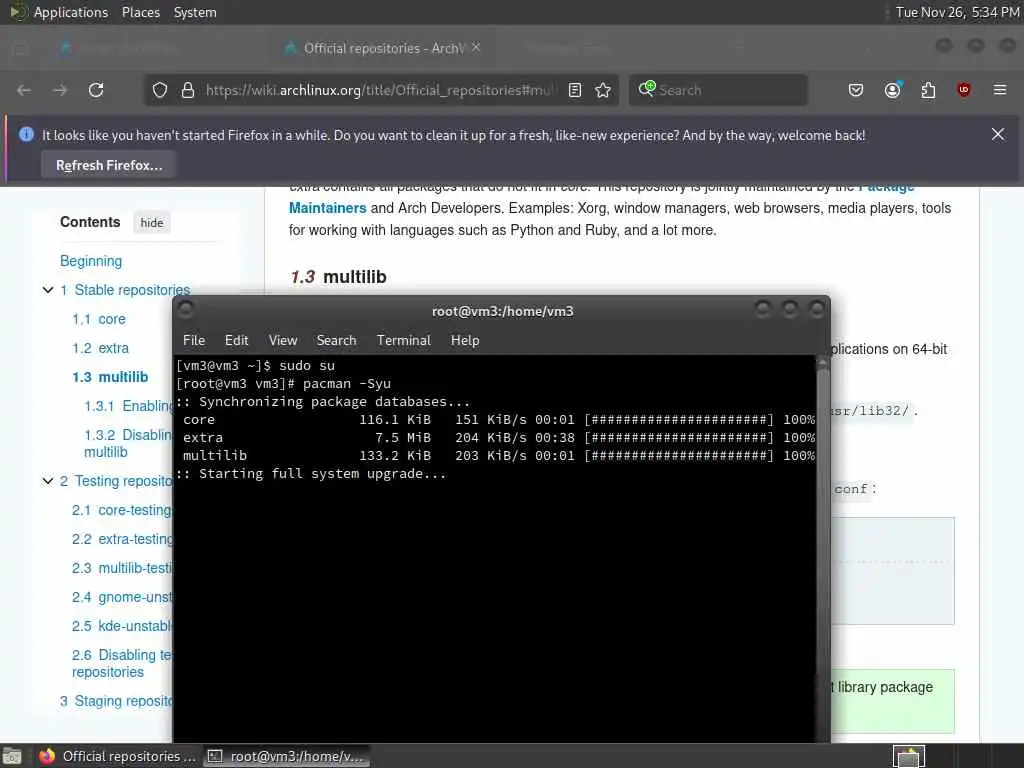Open the Pocket save icon
This screenshot has height=768, width=1024.
[x=856, y=90]
